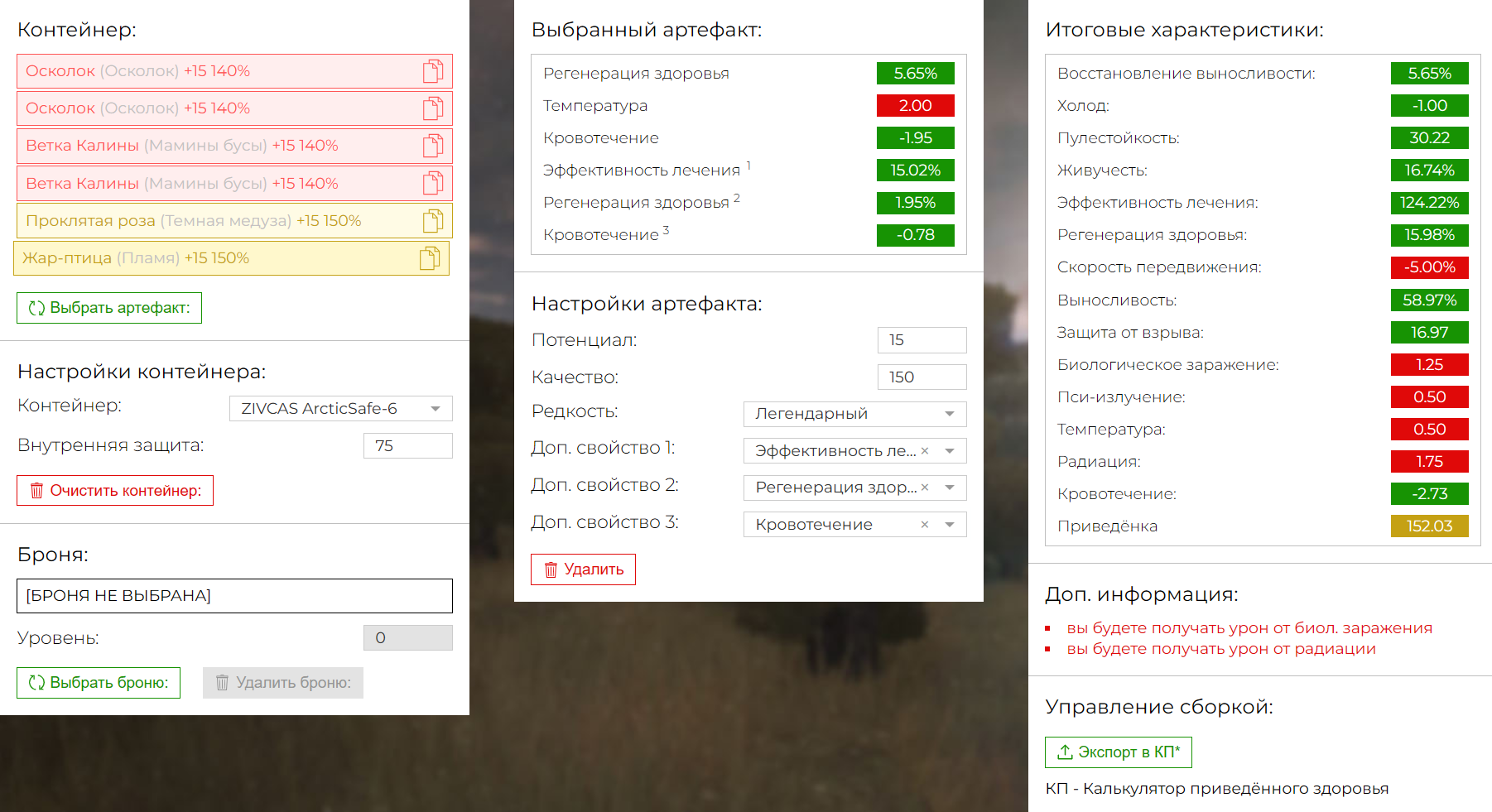The width and height of the screenshot is (1492, 812).
Task: Clear Регенерация здоровья extra property 2
Action: coord(925,488)
